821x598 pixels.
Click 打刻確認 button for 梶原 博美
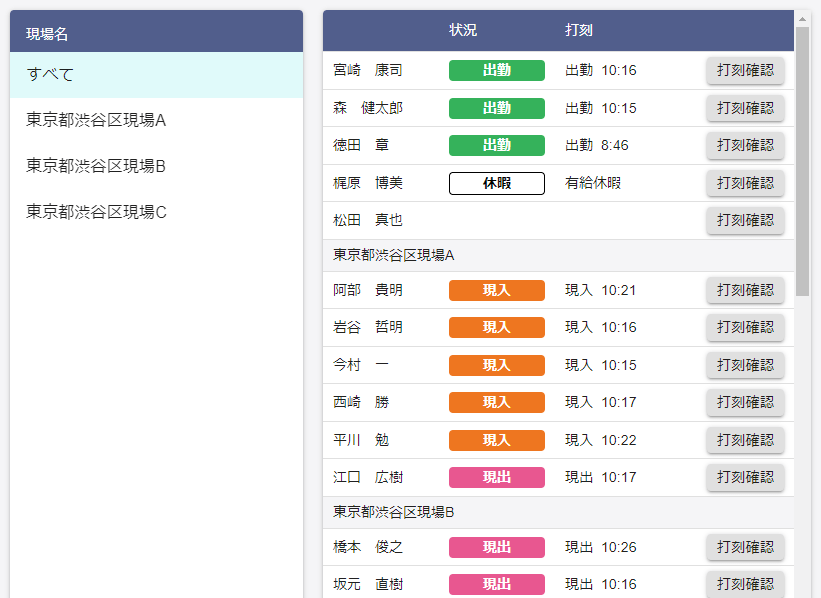(x=745, y=183)
